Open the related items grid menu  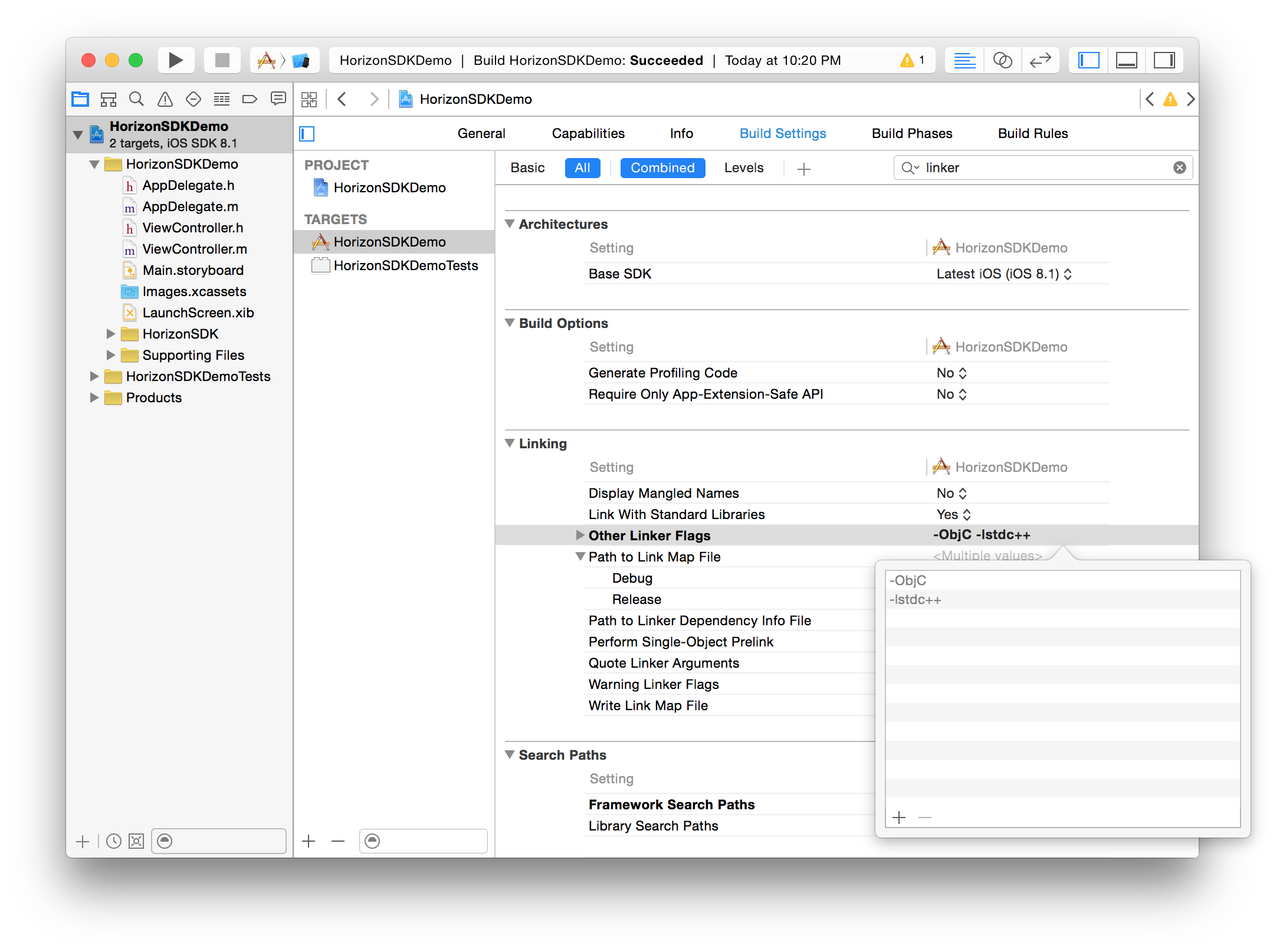(x=309, y=99)
